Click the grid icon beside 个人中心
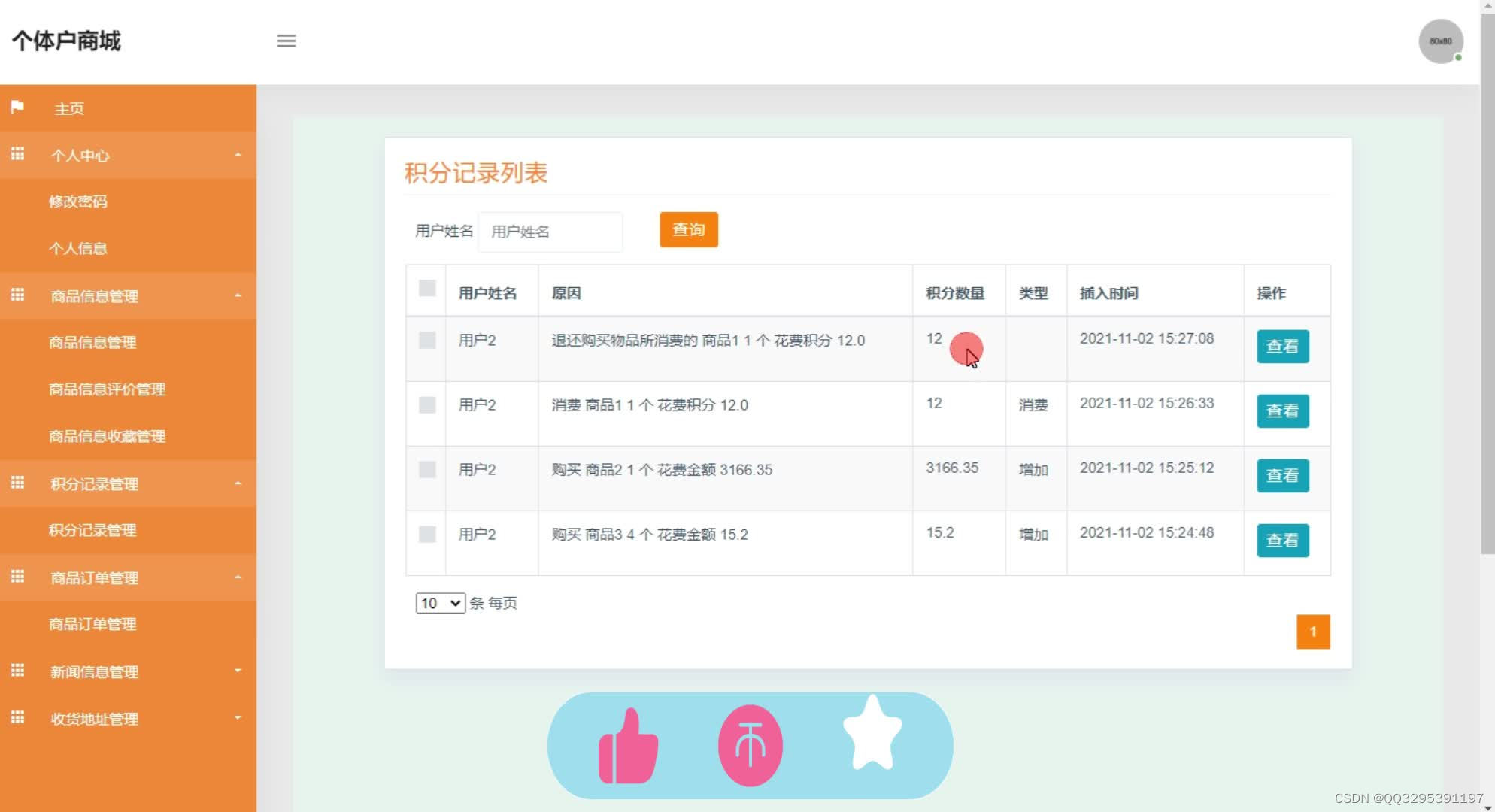The image size is (1495, 812). point(17,154)
